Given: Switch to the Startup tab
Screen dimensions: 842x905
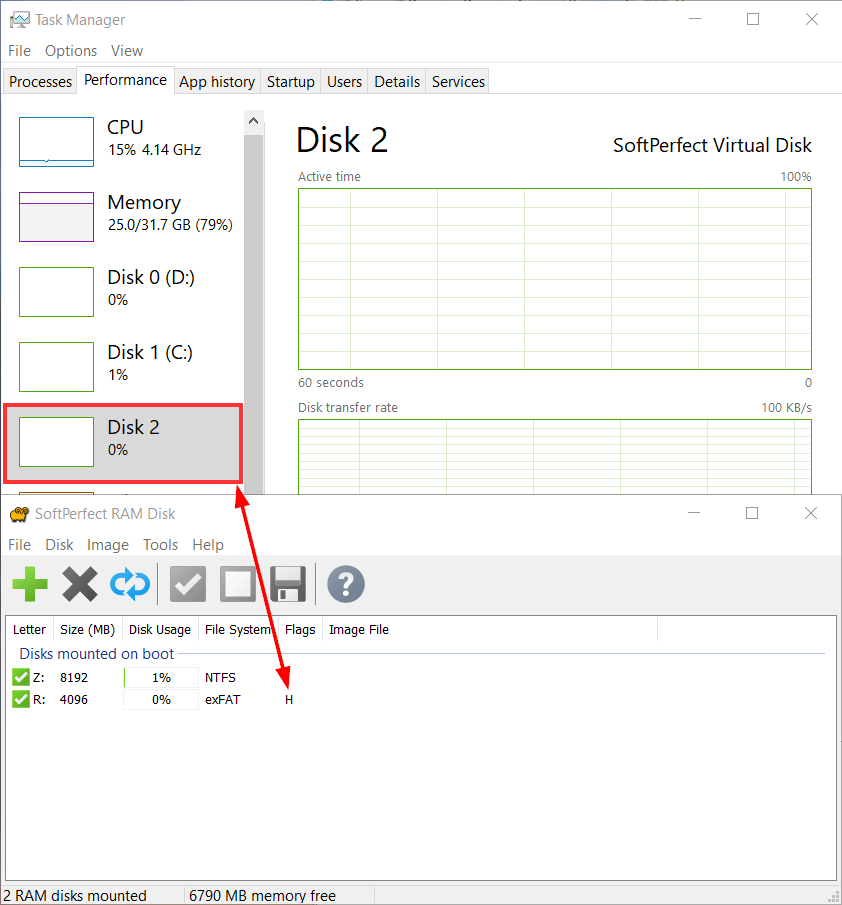Looking at the screenshot, I should tap(291, 81).
